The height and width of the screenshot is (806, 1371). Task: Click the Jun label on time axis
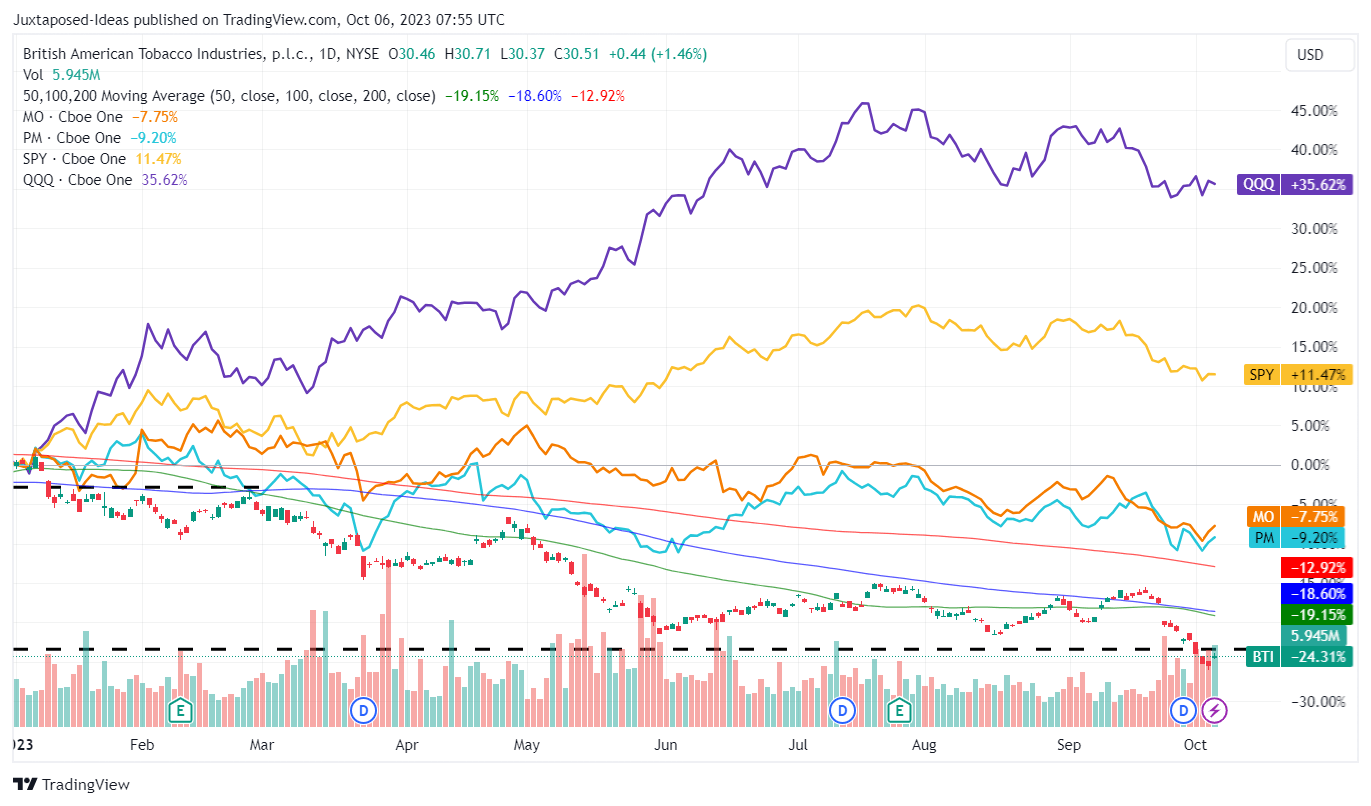point(665,745)
